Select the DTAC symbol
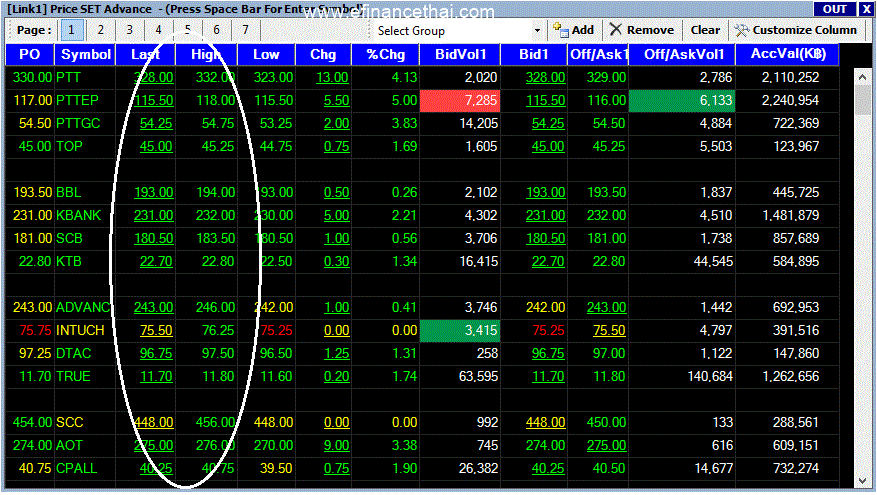877x495 pixels. (x=73, y=353)
